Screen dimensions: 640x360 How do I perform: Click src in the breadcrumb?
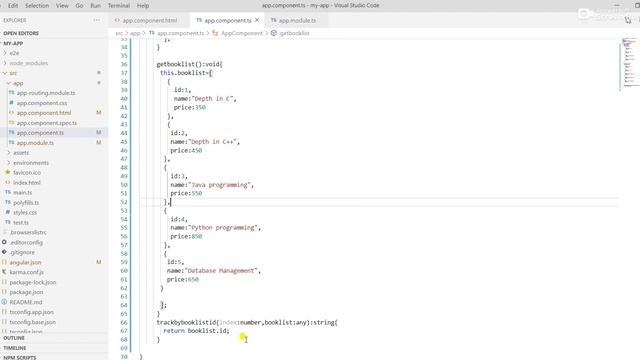pos(119,33)
